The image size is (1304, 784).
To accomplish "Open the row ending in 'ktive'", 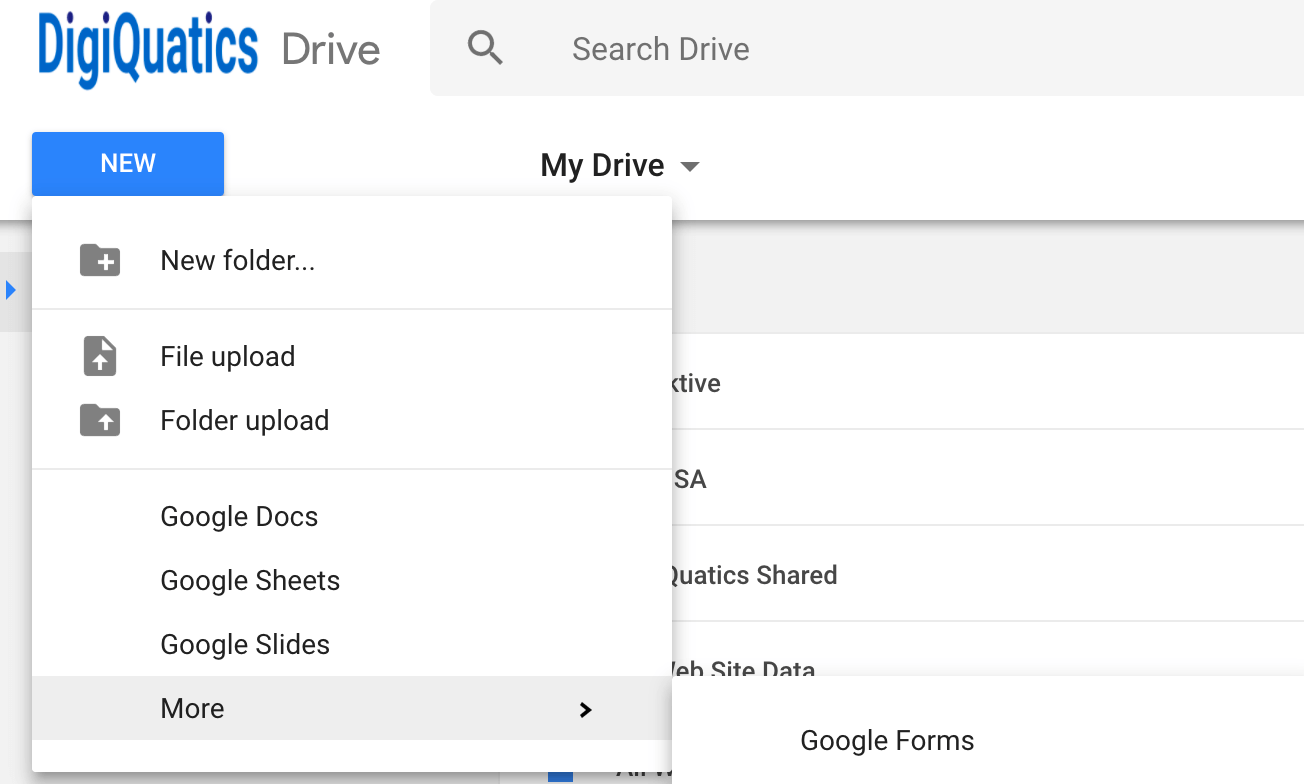I will click(x=988, y=383).
